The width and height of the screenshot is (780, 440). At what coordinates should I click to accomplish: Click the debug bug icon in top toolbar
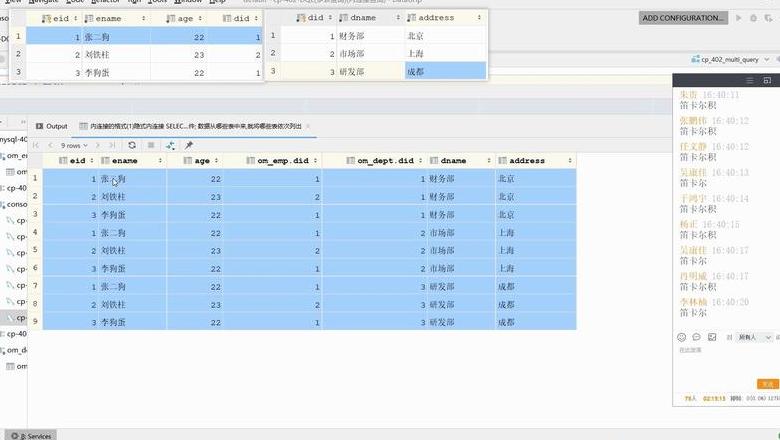click(x=754, y=18)
